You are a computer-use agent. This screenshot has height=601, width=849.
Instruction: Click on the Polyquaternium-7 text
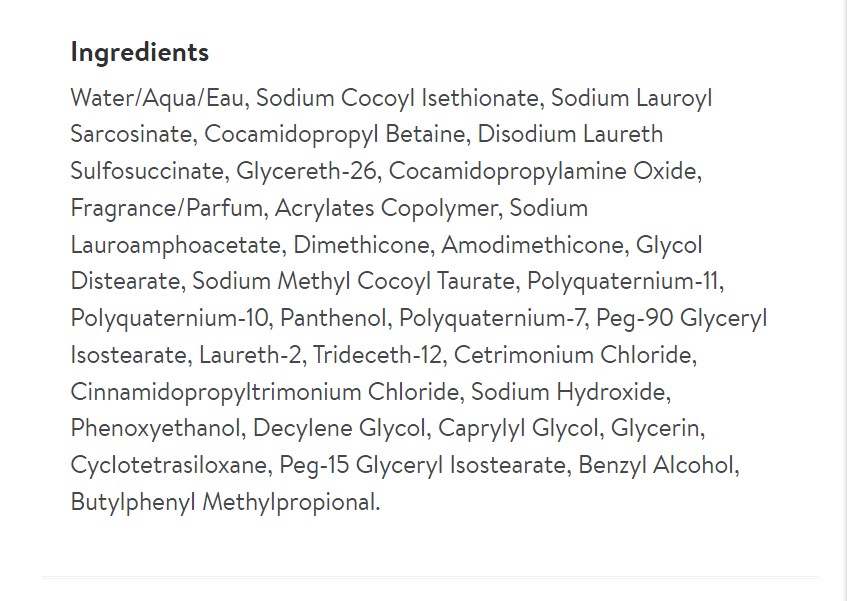pos(492,318)
